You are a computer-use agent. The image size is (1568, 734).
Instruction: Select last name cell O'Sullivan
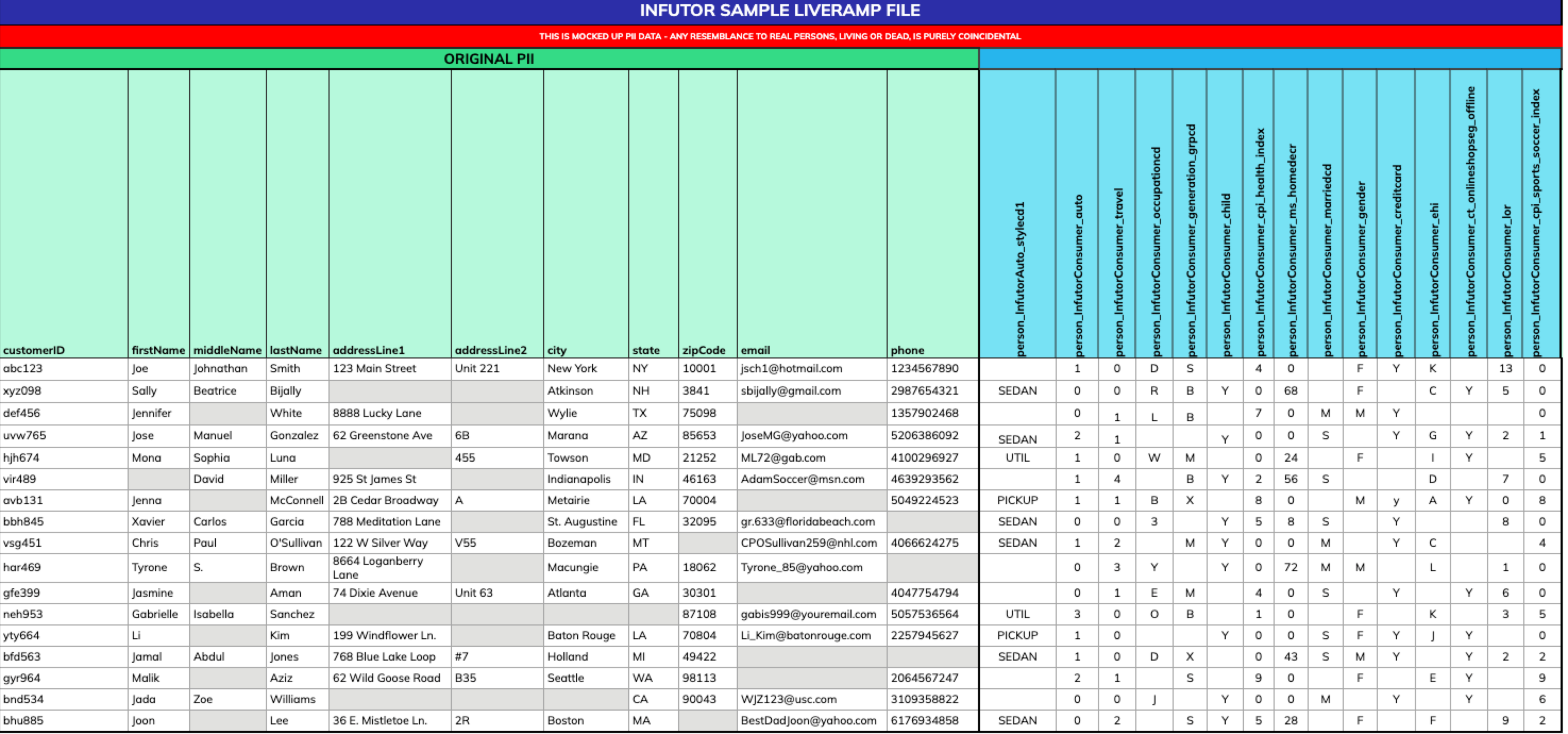(x=298, y=543)
